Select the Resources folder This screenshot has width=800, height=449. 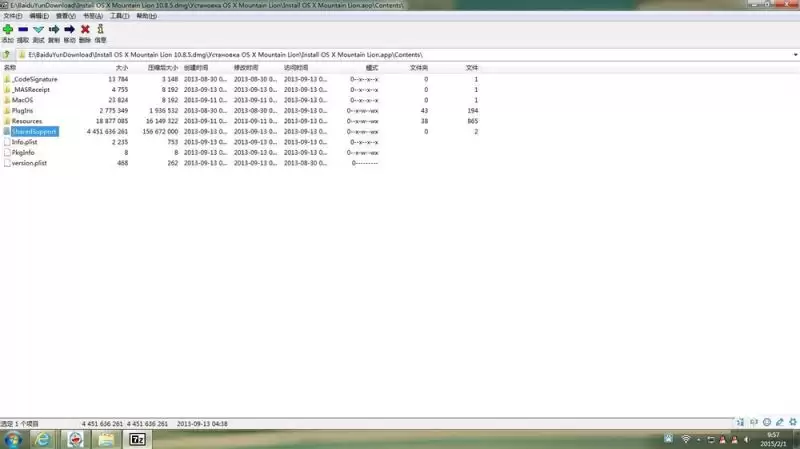click(x=27, y=121)
